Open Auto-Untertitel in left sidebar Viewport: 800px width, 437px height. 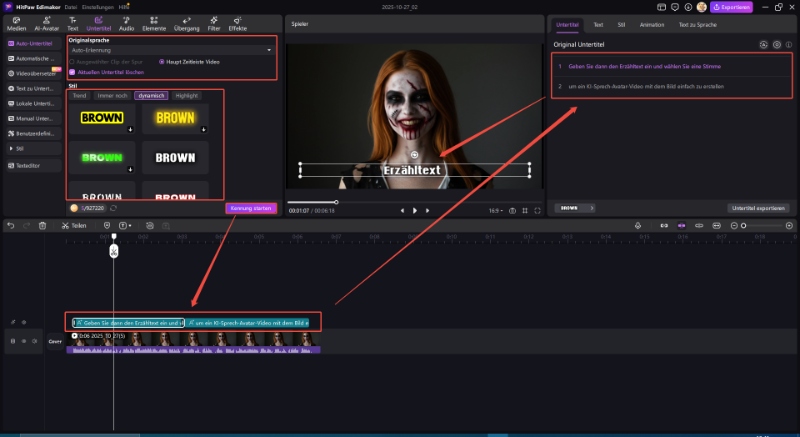34,44
